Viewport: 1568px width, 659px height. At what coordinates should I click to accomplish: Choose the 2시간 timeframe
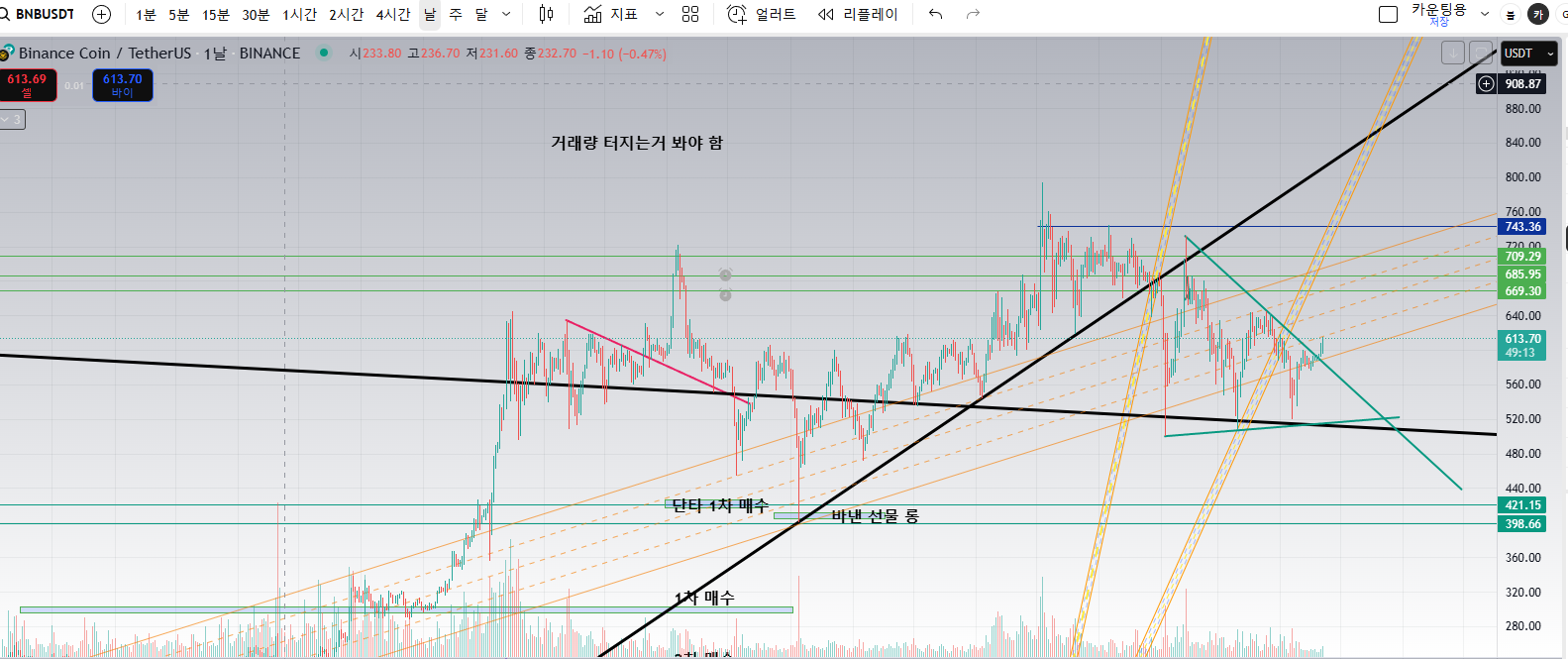(x=346, y=14)
